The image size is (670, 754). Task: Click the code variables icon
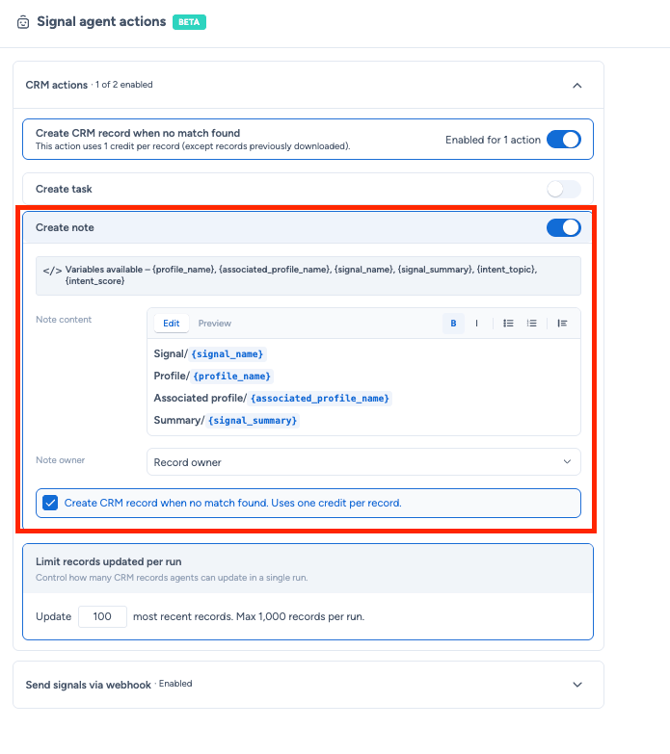[x=52, y=270]
